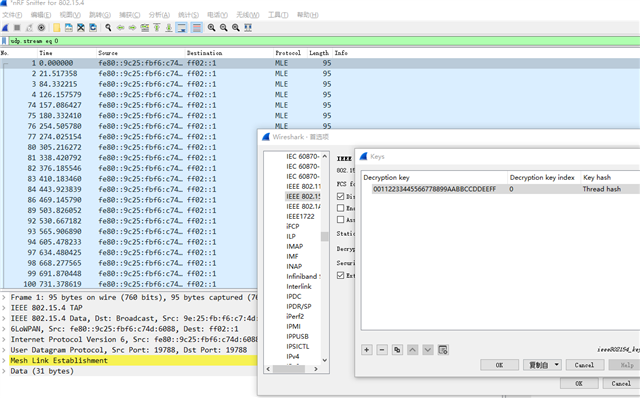This screenshot has height=398, width=640.
Task: Open a capture file from the toolbar
Action: (x=57, y=28)
